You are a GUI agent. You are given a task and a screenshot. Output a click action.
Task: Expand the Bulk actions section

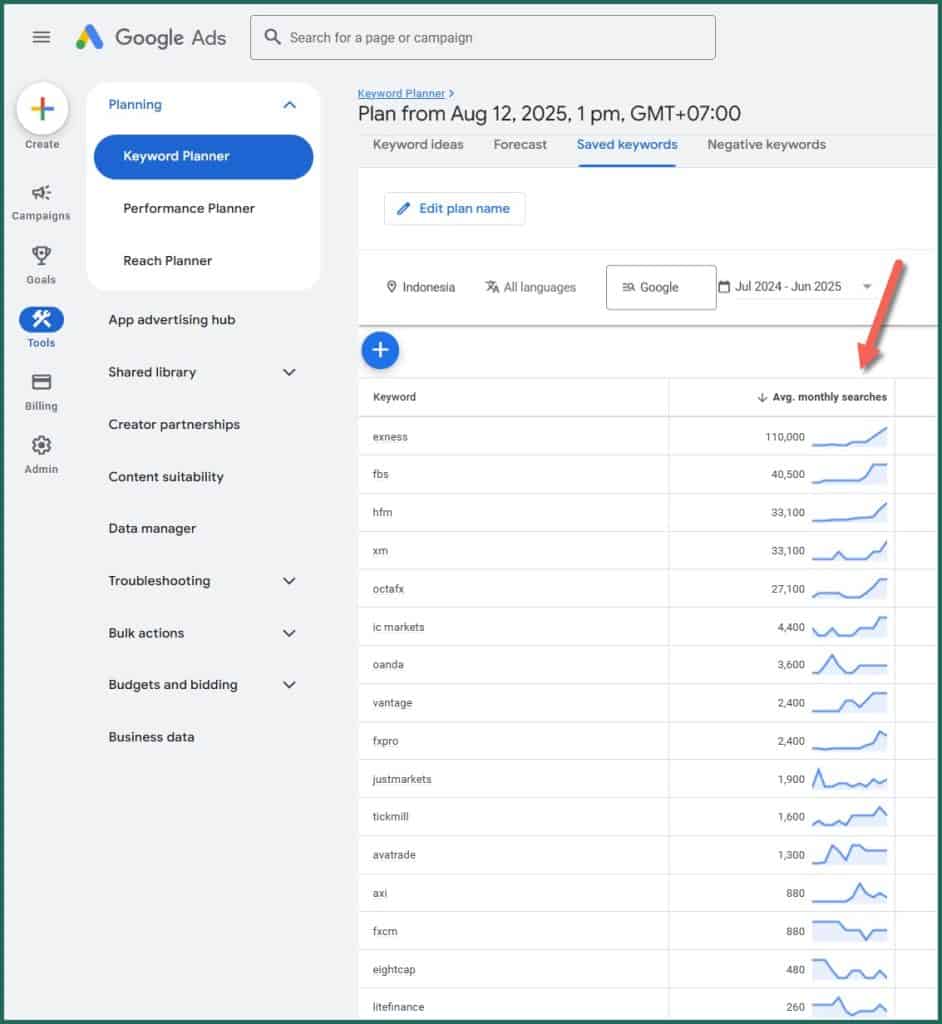289,633
